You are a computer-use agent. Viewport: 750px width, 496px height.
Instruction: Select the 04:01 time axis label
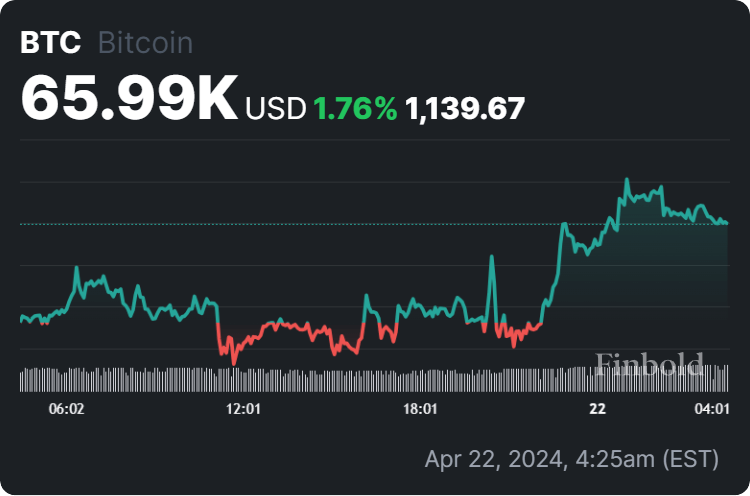pyautogui.click(x=711, y=410)
